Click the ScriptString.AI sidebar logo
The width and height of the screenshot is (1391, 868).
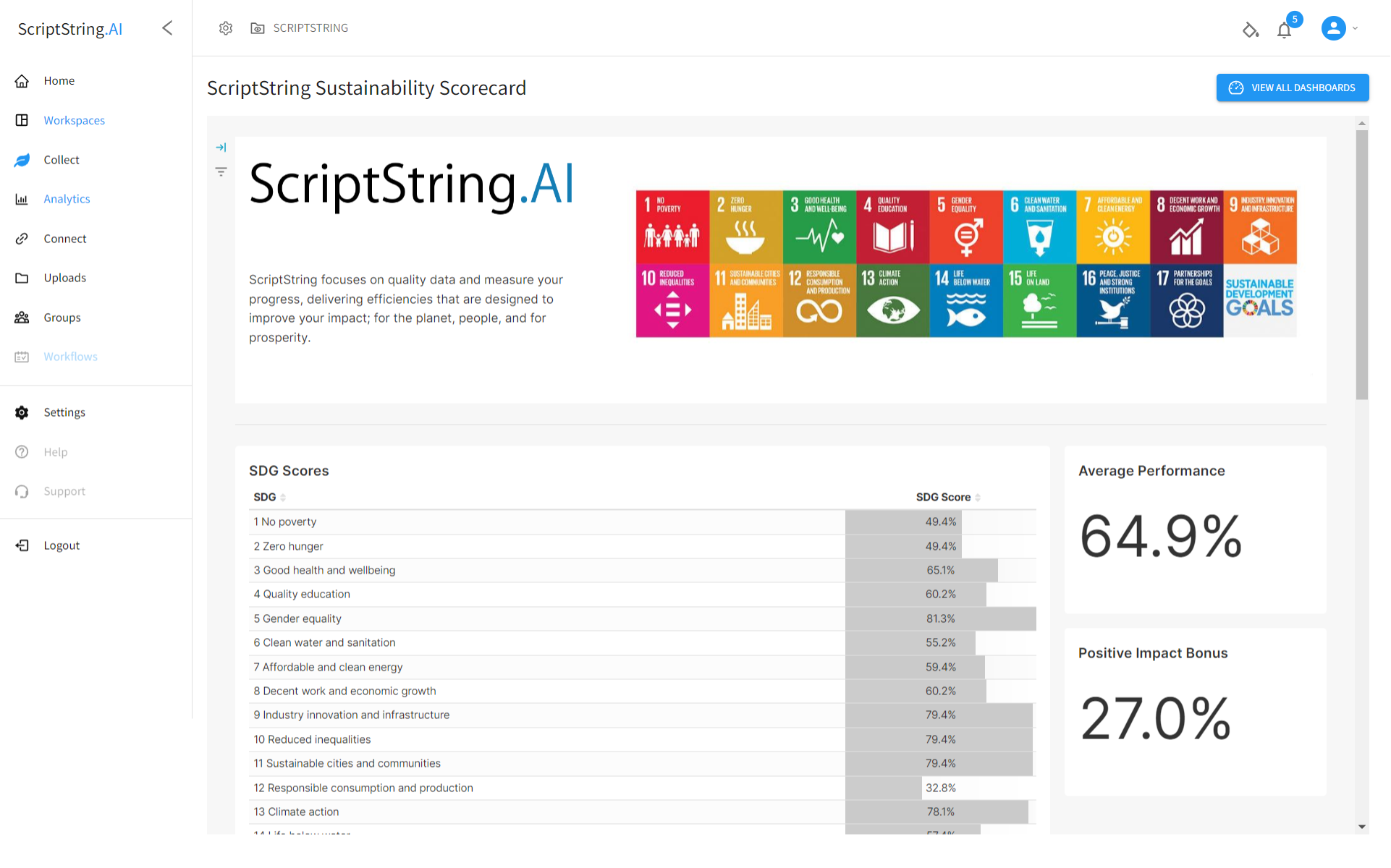(70, 29)
